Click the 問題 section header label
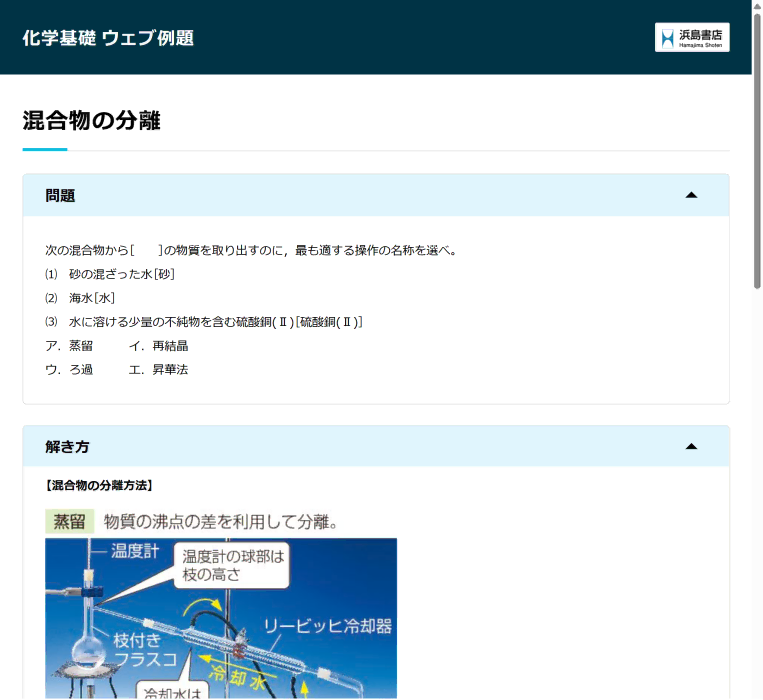Image resolution: width=763 pixels, height=700 pixels. click(60, 196)
